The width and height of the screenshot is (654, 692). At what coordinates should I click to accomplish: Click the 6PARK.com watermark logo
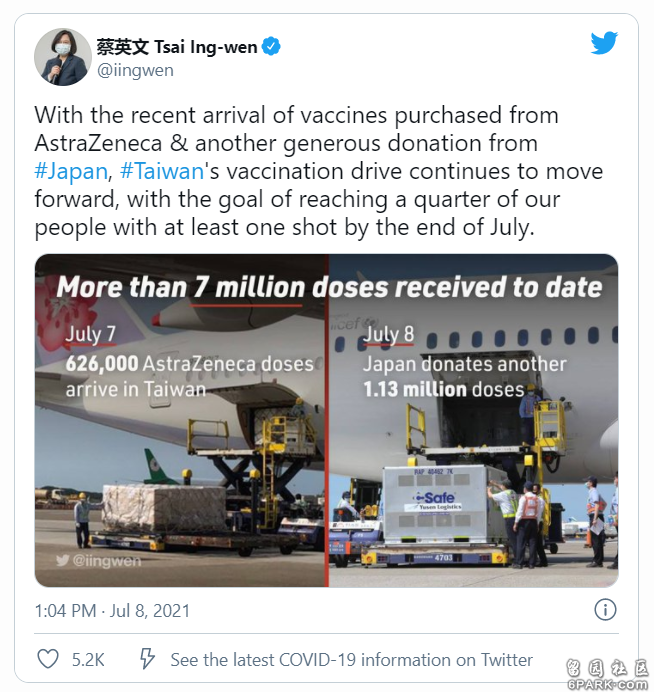click(x=609, y=674)
